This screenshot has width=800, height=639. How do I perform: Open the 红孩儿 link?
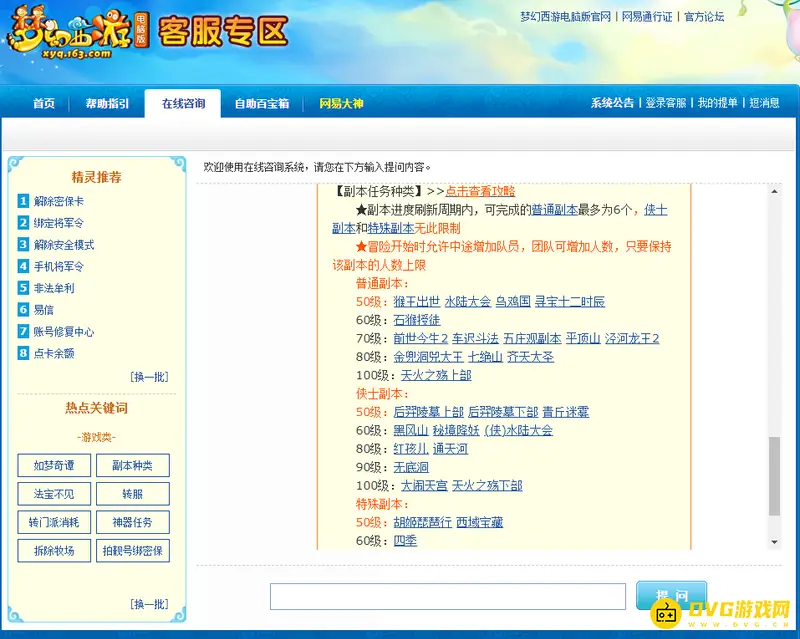[x=411, y=449]
